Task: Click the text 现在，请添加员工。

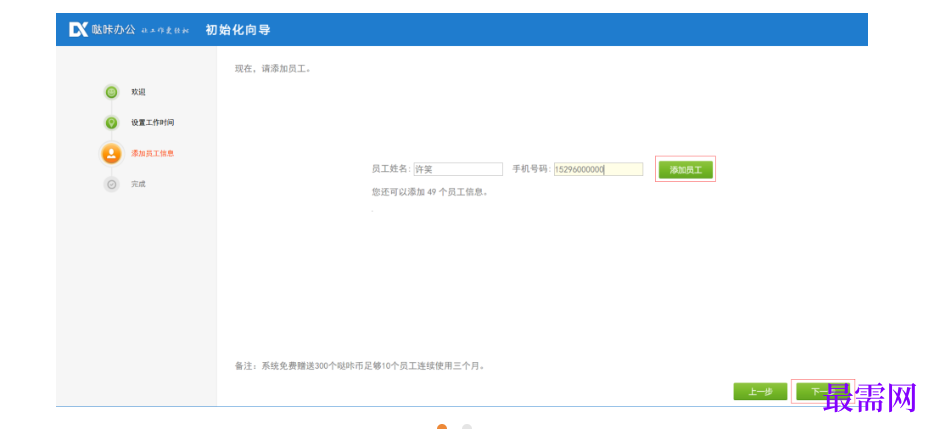Action: pyautogui.click(x=273, y=69)
